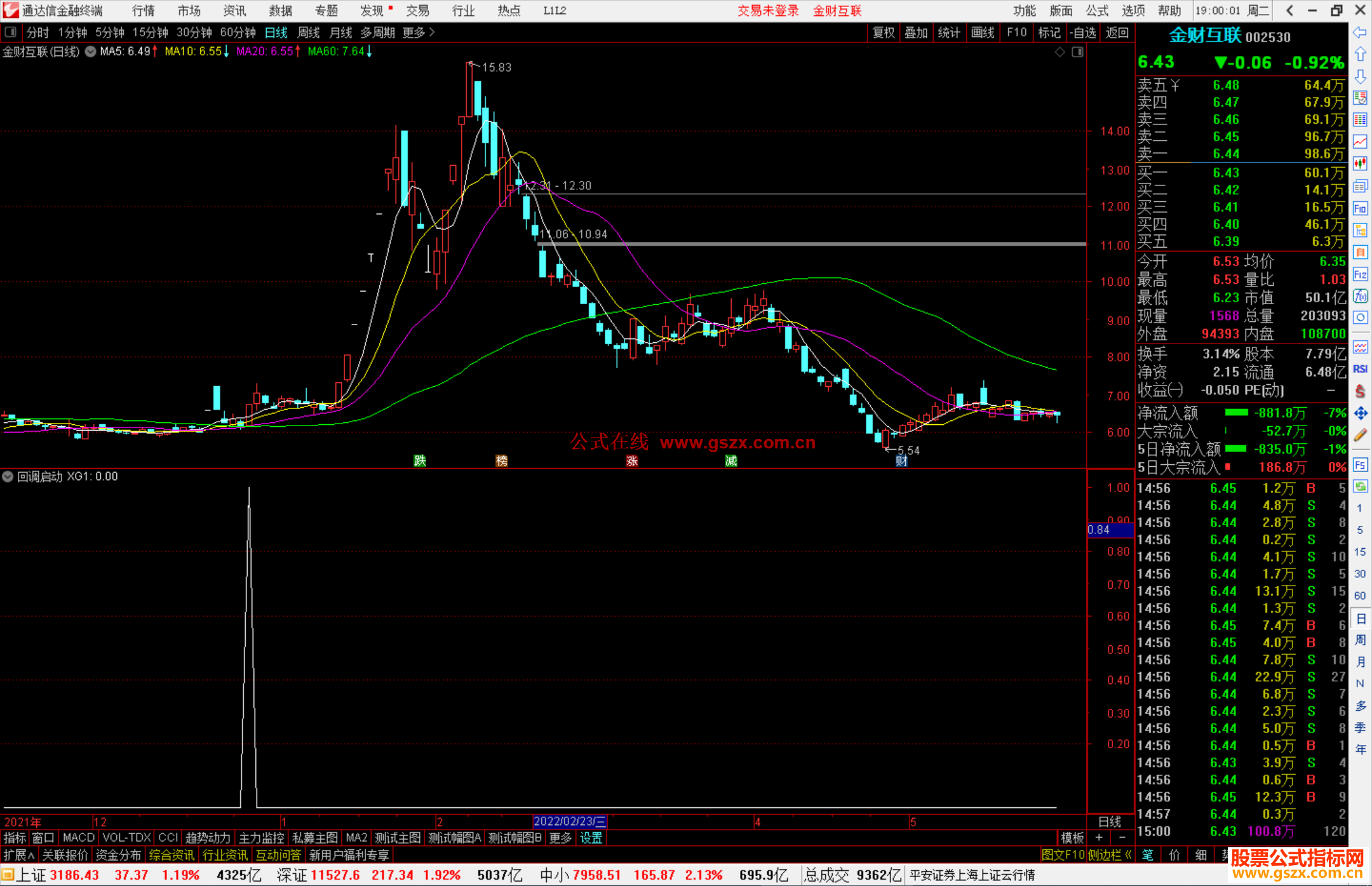Open 图文F10 at bottom right
The width and height of the screenshot is (1372, 886).
pyautogui.click(x=1063, y=855)
